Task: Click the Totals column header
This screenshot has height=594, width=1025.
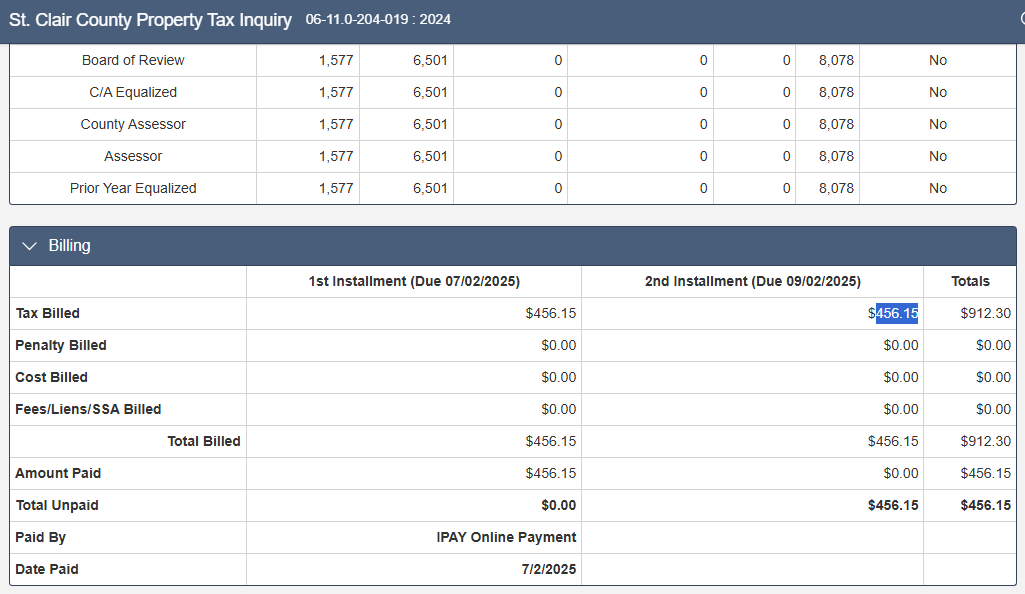Action: (x=970, y=281)
